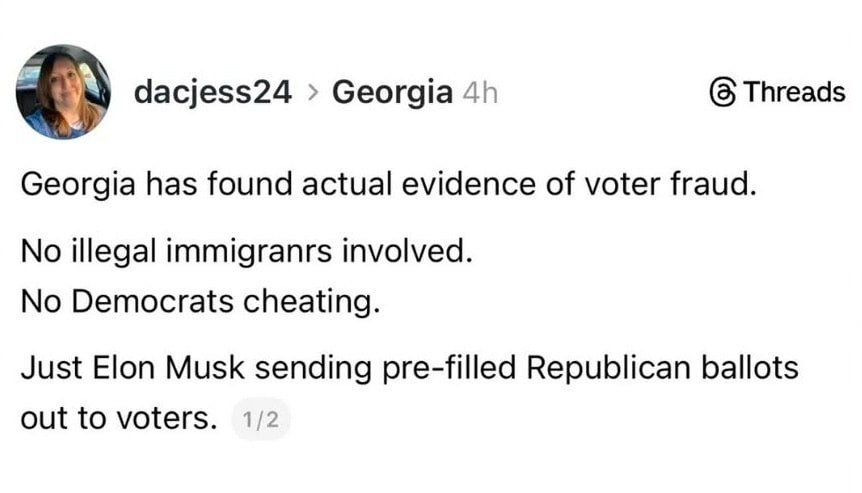Open the dacjess24 username link
Screen dimensions: 862x493
pos(213,93)
